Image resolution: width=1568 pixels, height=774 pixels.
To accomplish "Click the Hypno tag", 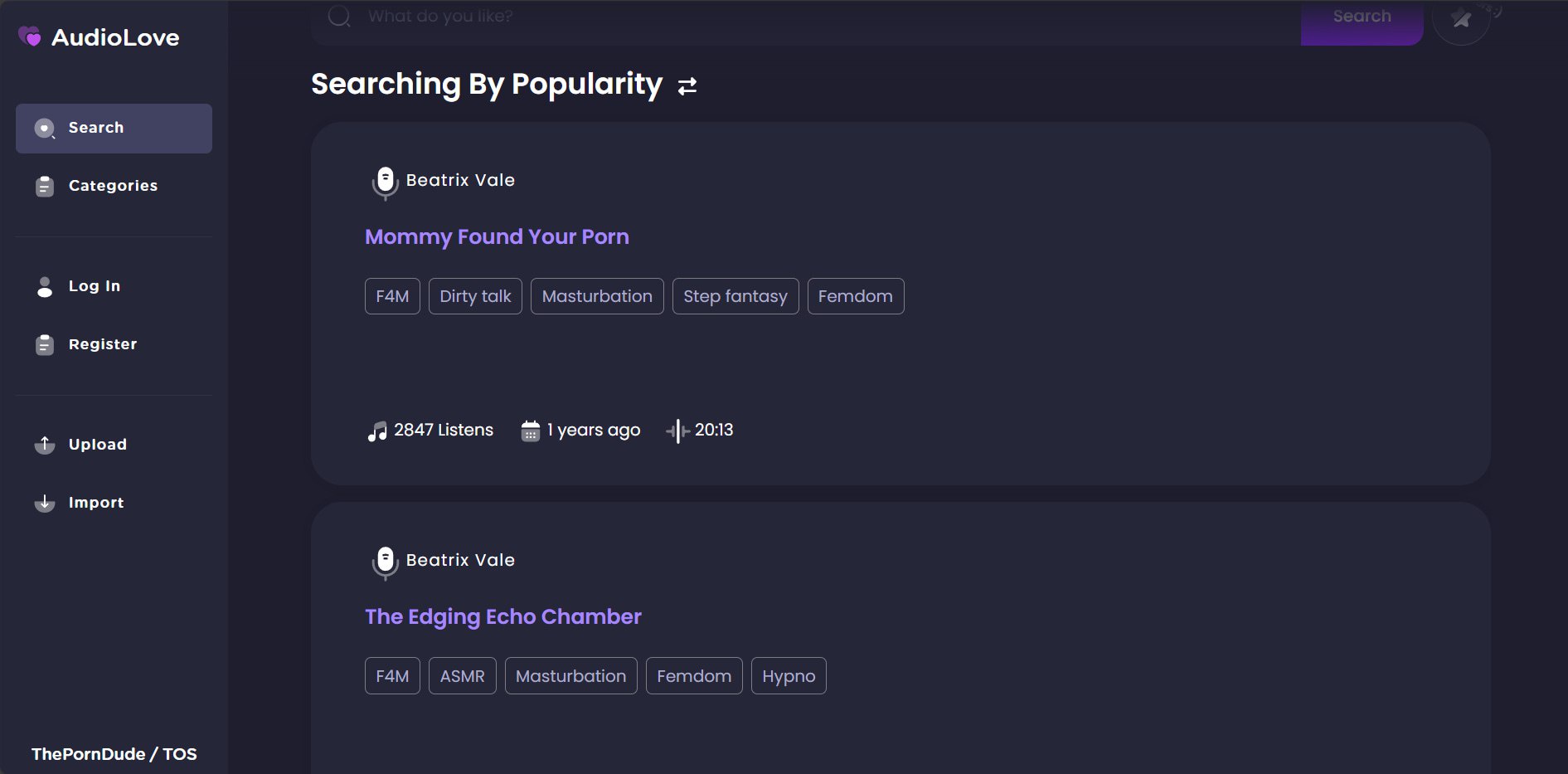I will (x=789, y=676).
